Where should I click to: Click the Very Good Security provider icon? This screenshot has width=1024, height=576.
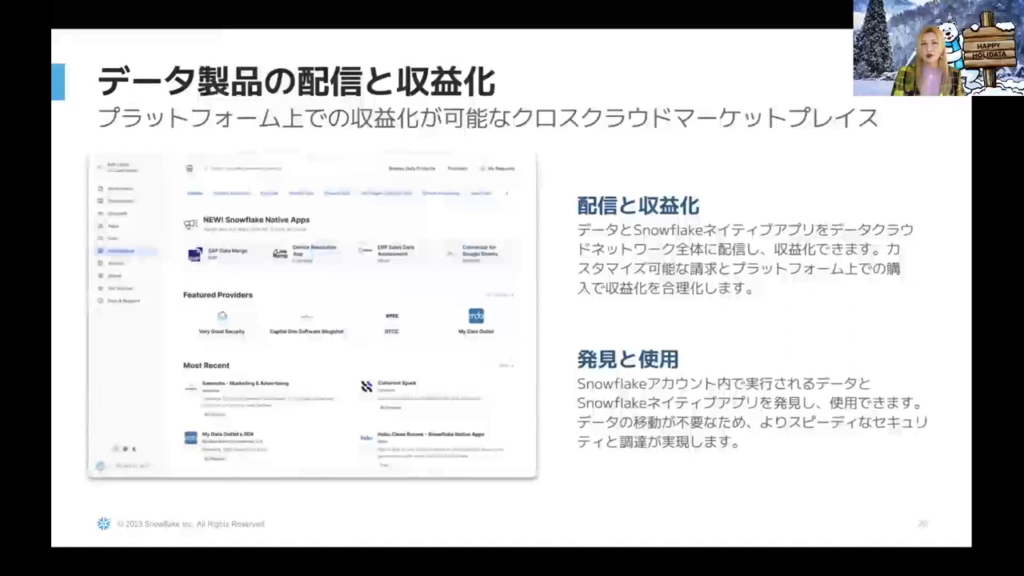(221, 316)
